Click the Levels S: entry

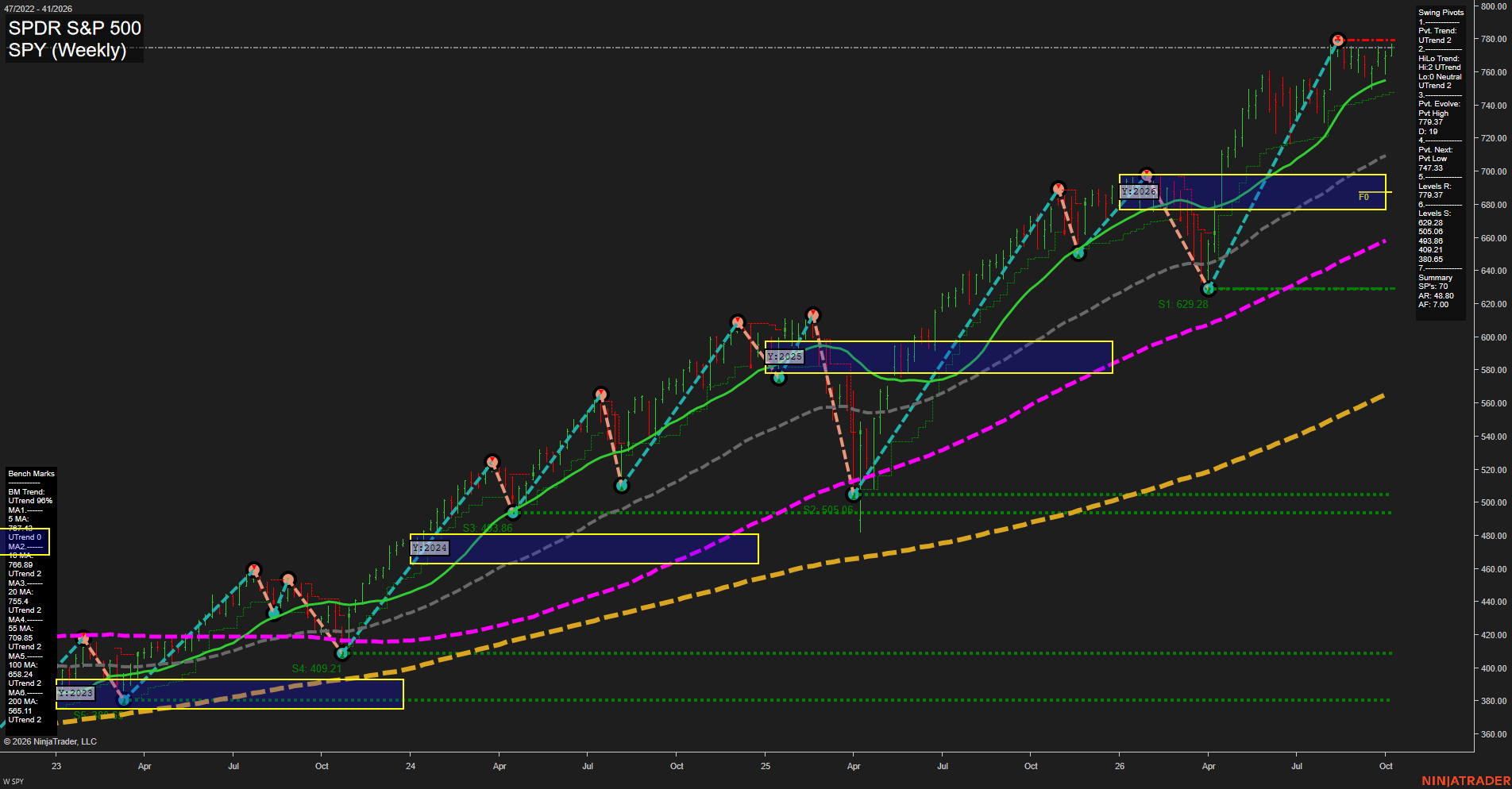point(1434,214)
